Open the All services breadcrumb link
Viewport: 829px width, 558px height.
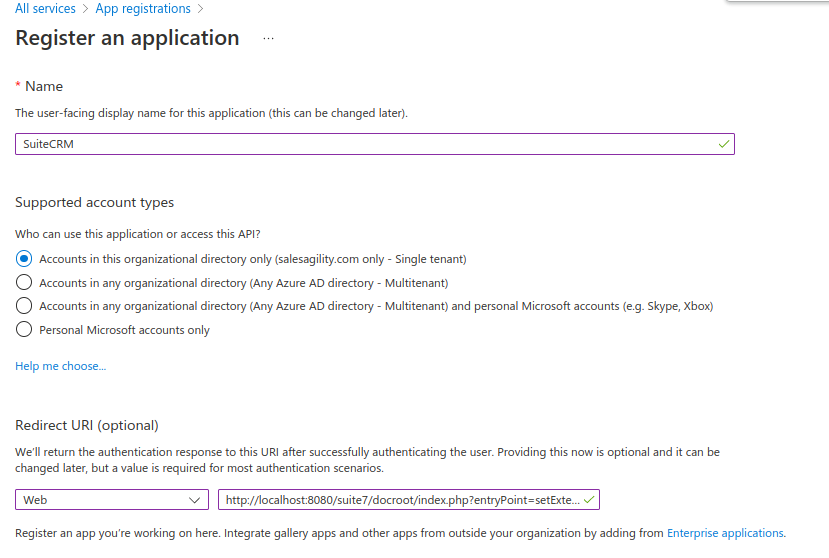[45, 8]
